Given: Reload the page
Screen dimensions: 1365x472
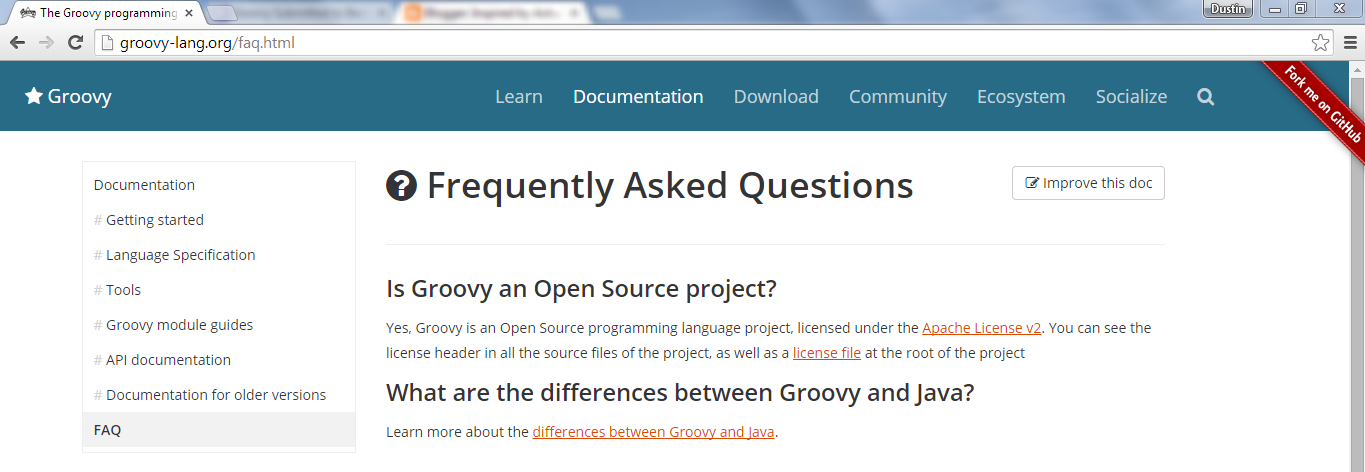Looking at the screenshot, I should (74, 43).
